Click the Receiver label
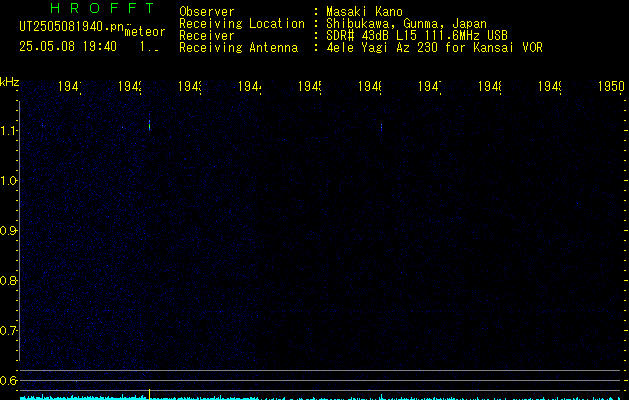The height and width of the screenshot is (400, 629). tap(207, 36)
